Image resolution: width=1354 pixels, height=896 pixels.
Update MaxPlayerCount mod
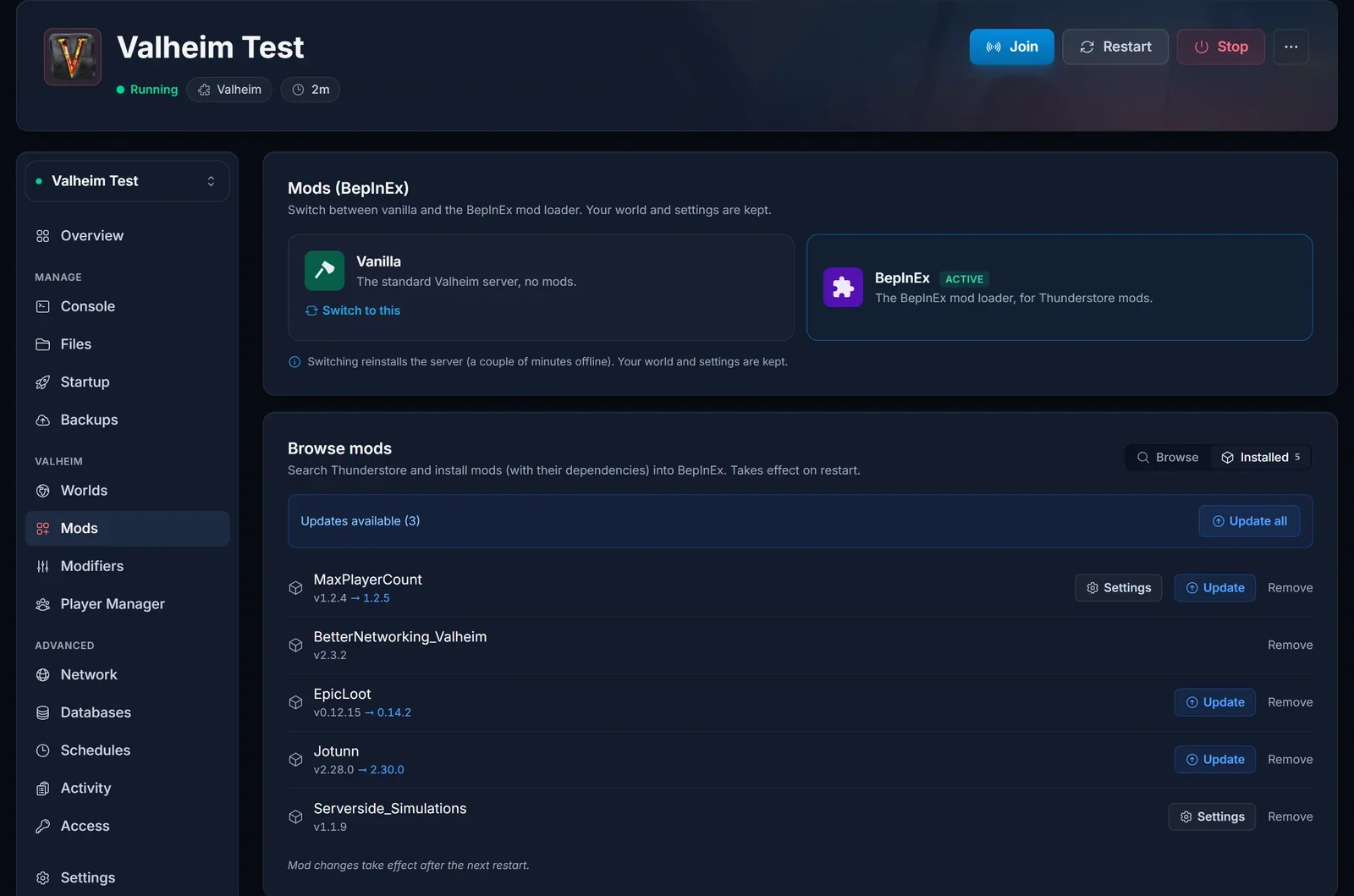tap(1214, 588)
